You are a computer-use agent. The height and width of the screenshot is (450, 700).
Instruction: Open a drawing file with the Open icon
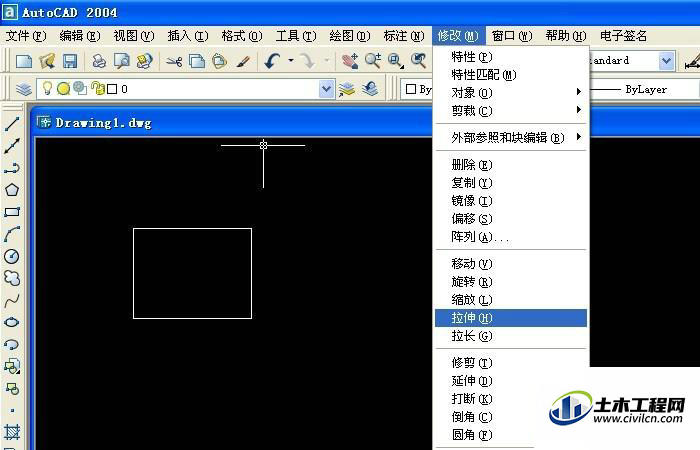[47, 61]
